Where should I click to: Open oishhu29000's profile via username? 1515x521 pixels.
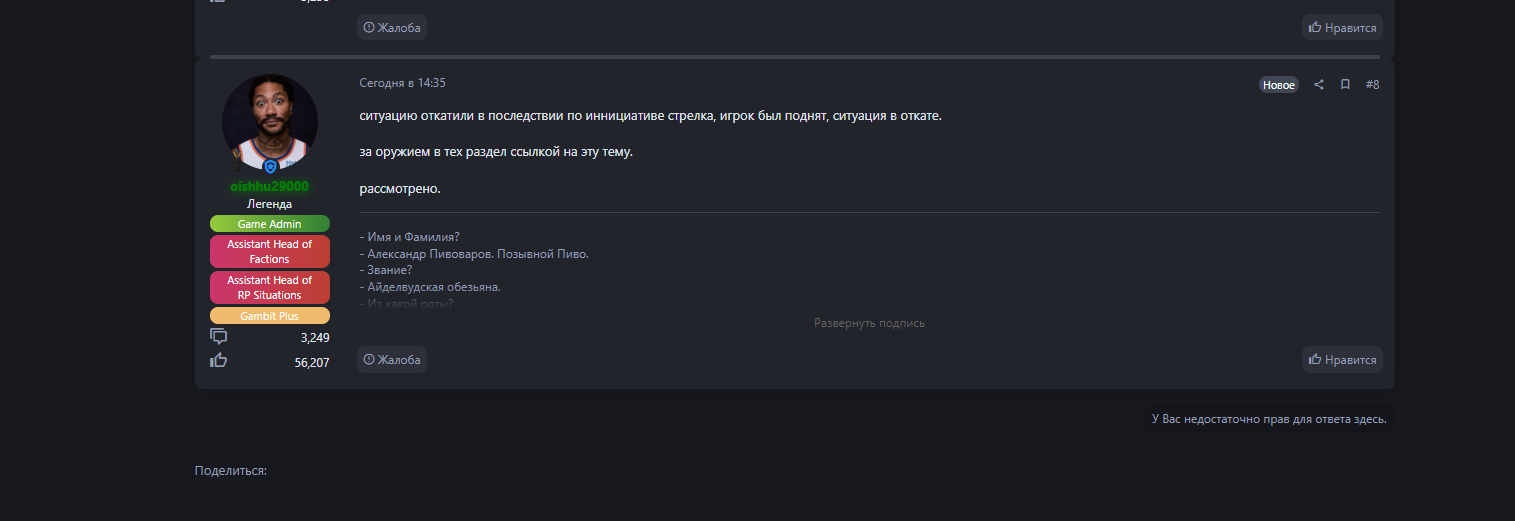tap(269, 186)
